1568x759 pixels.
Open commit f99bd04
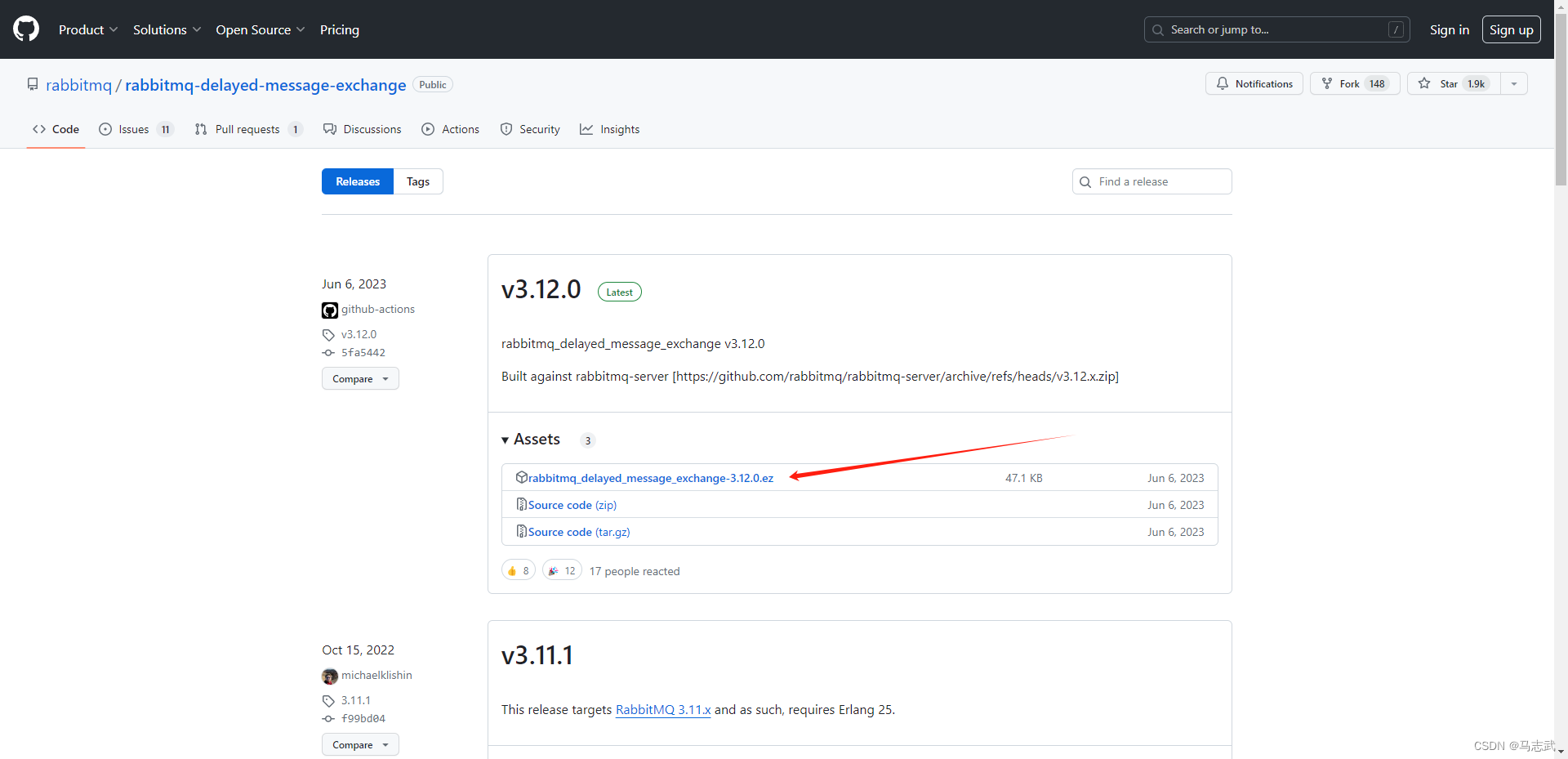pyautogui.click(x=363, y=719)
